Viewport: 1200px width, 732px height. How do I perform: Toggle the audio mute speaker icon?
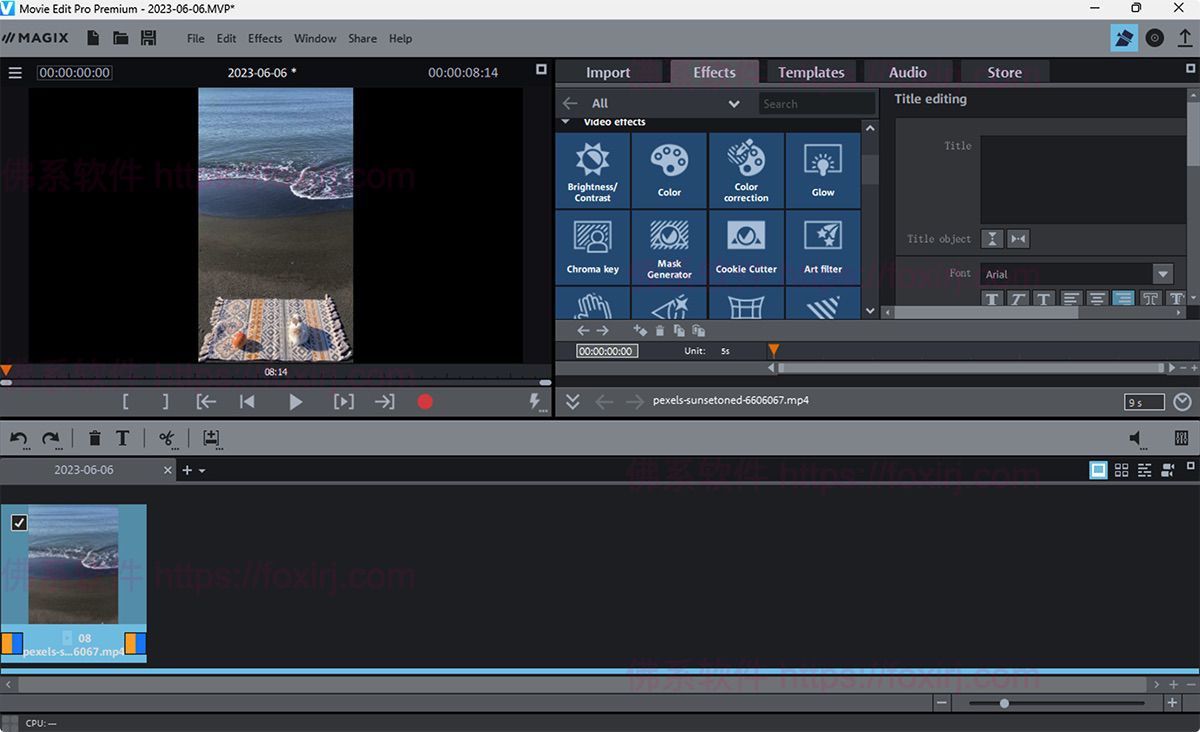[1136, 438]
